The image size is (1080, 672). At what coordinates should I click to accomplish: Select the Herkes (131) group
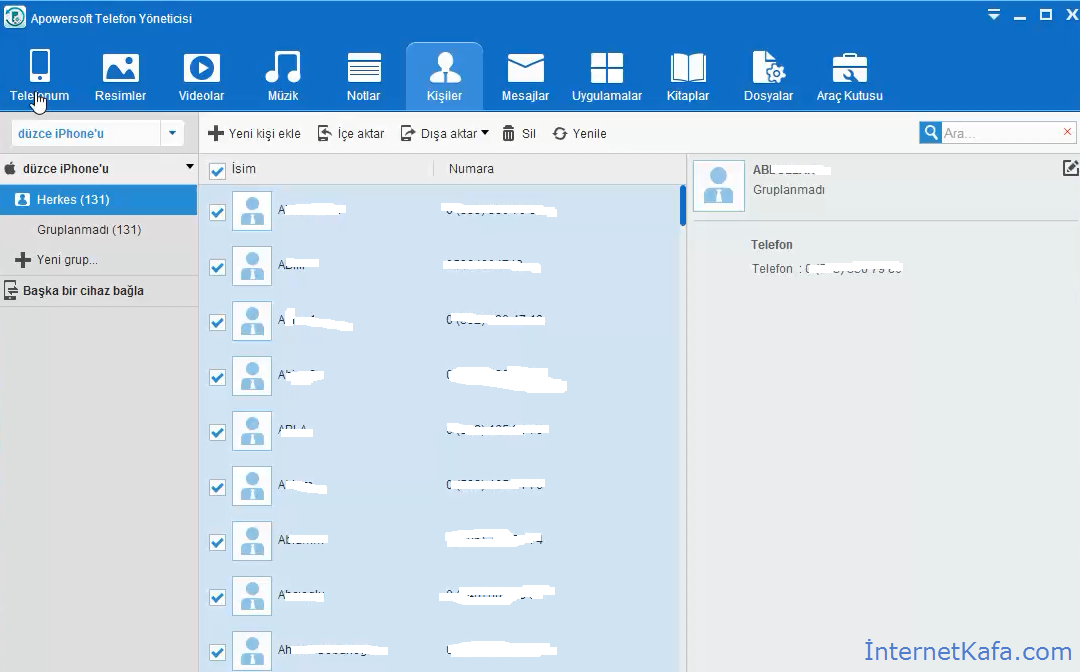coord(98,200)
